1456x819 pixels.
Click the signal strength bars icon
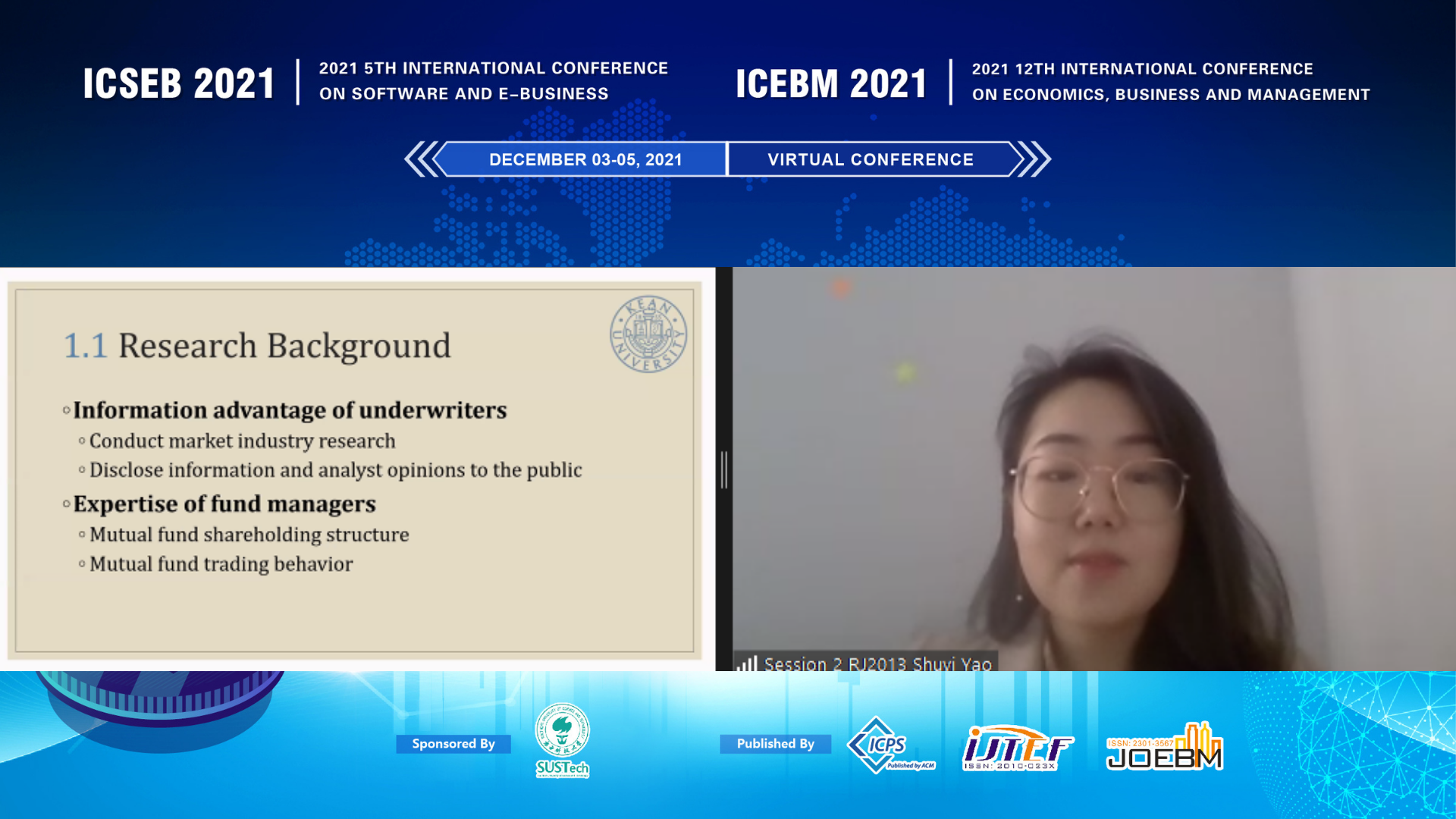click(x=747, y=664)
